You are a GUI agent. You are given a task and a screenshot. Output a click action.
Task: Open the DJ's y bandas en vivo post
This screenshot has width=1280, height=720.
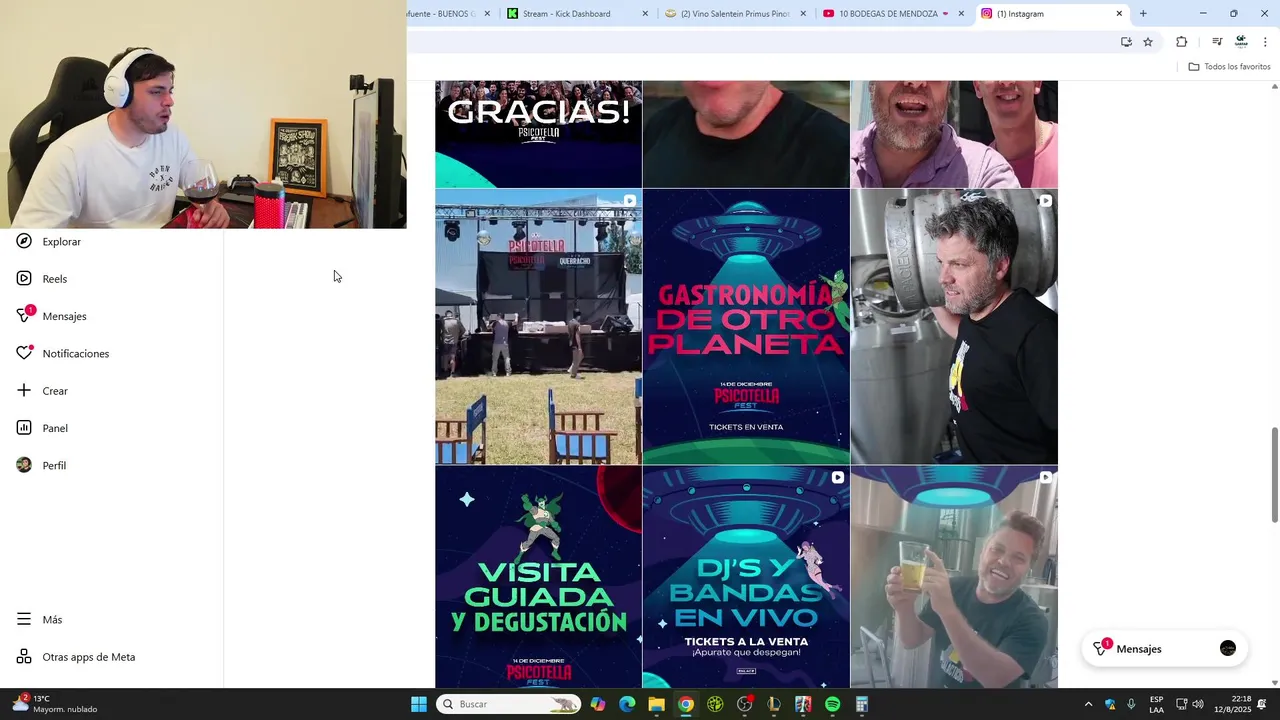(x=746, y=577)
